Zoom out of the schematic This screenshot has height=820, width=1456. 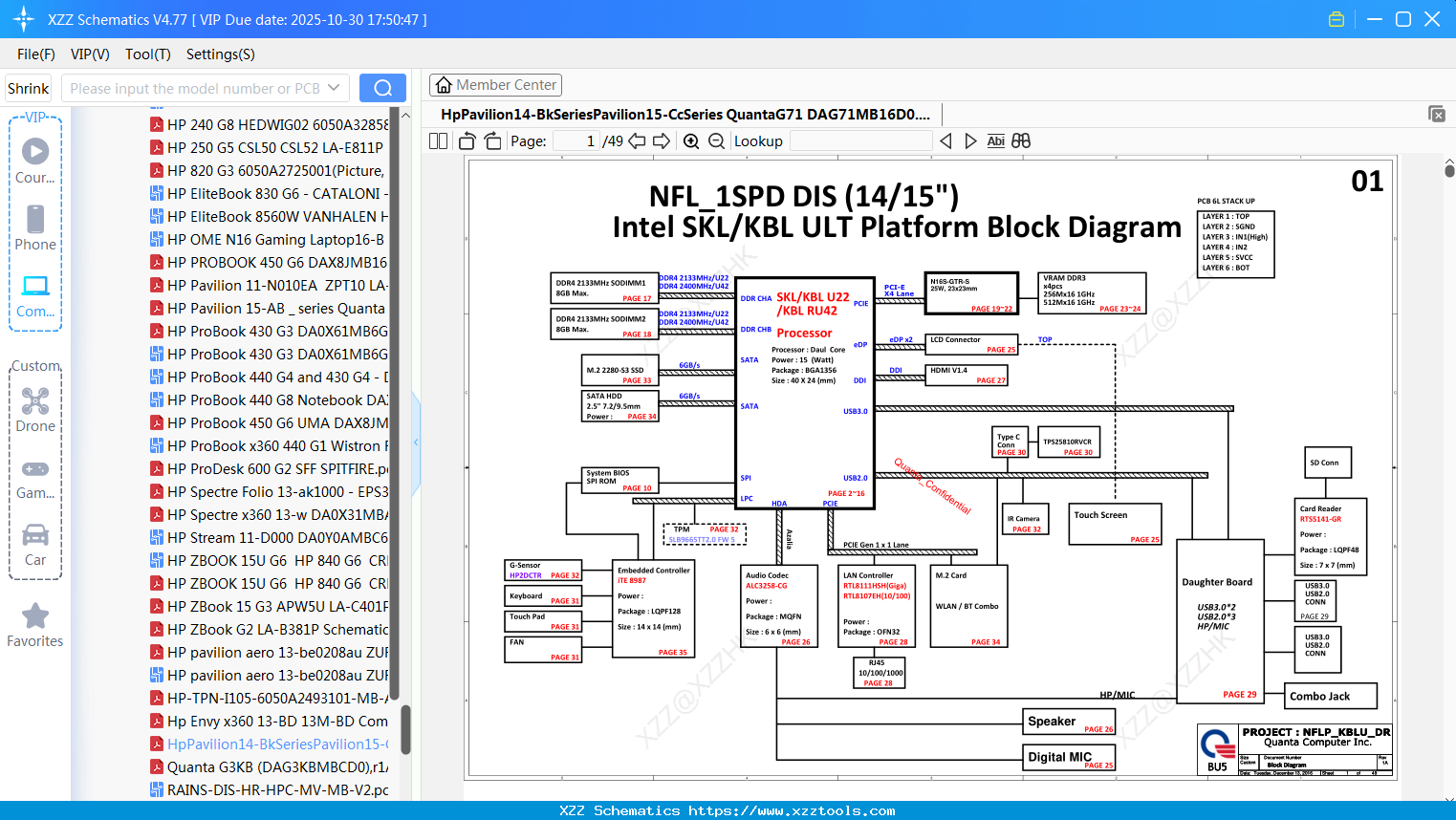click(x=716, y=141)
